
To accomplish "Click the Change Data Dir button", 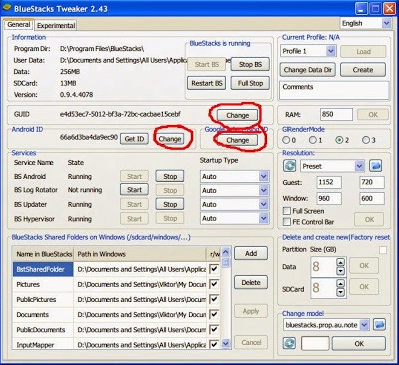I will pos(308,70).
